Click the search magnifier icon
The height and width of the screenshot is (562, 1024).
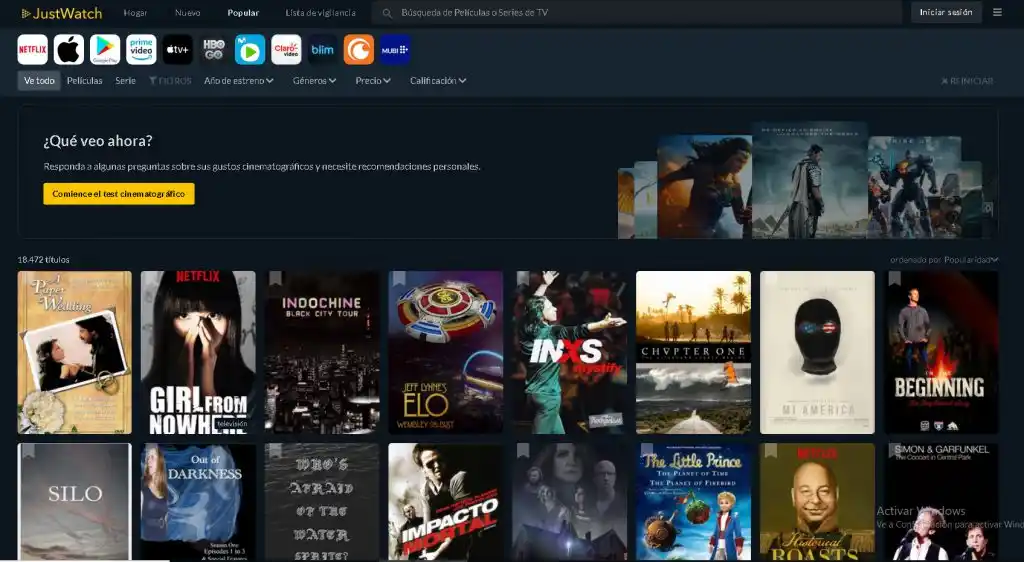pos(387,13)
